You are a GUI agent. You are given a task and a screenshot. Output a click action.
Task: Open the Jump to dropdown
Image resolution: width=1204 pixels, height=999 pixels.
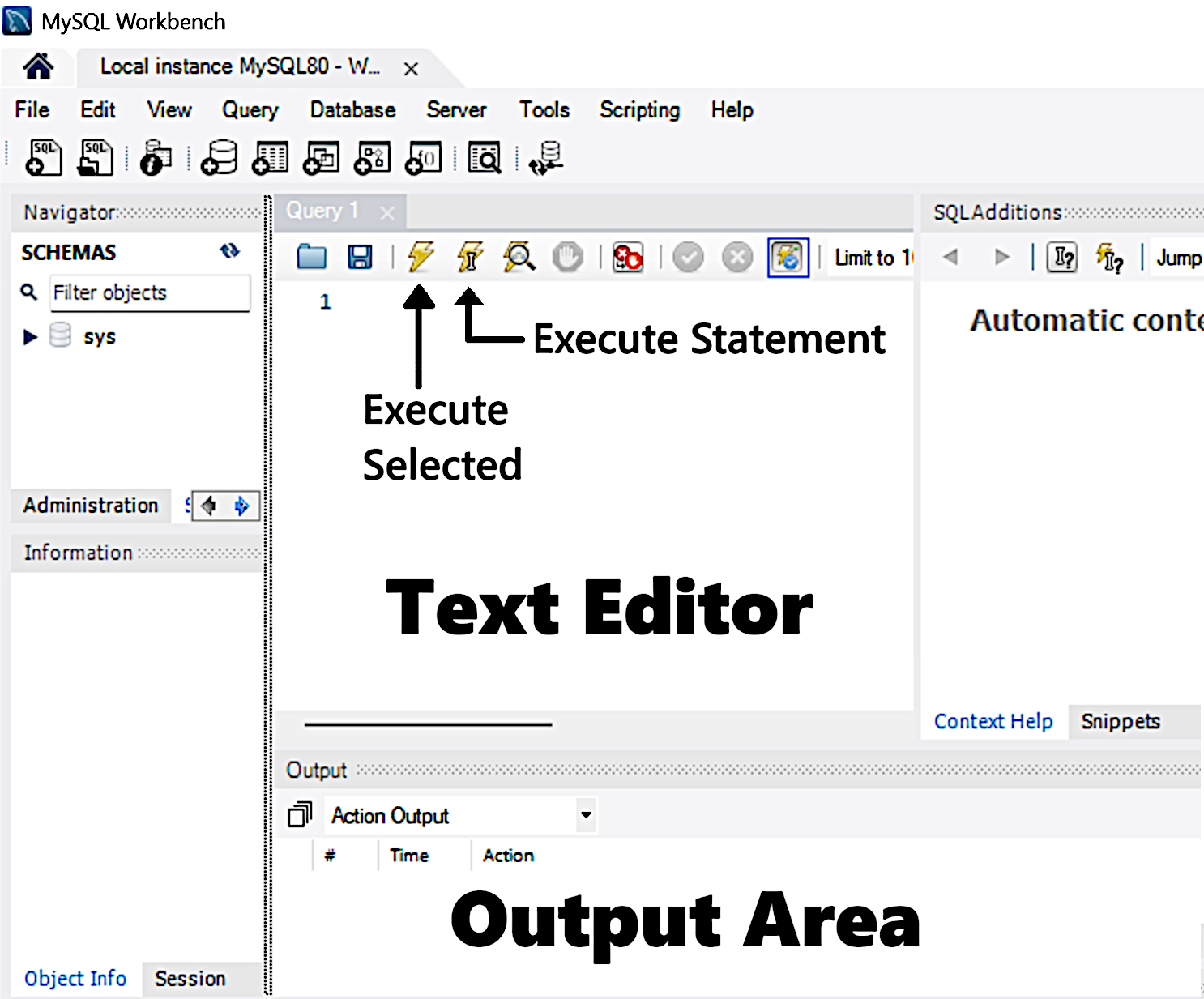pos(1178,258)
